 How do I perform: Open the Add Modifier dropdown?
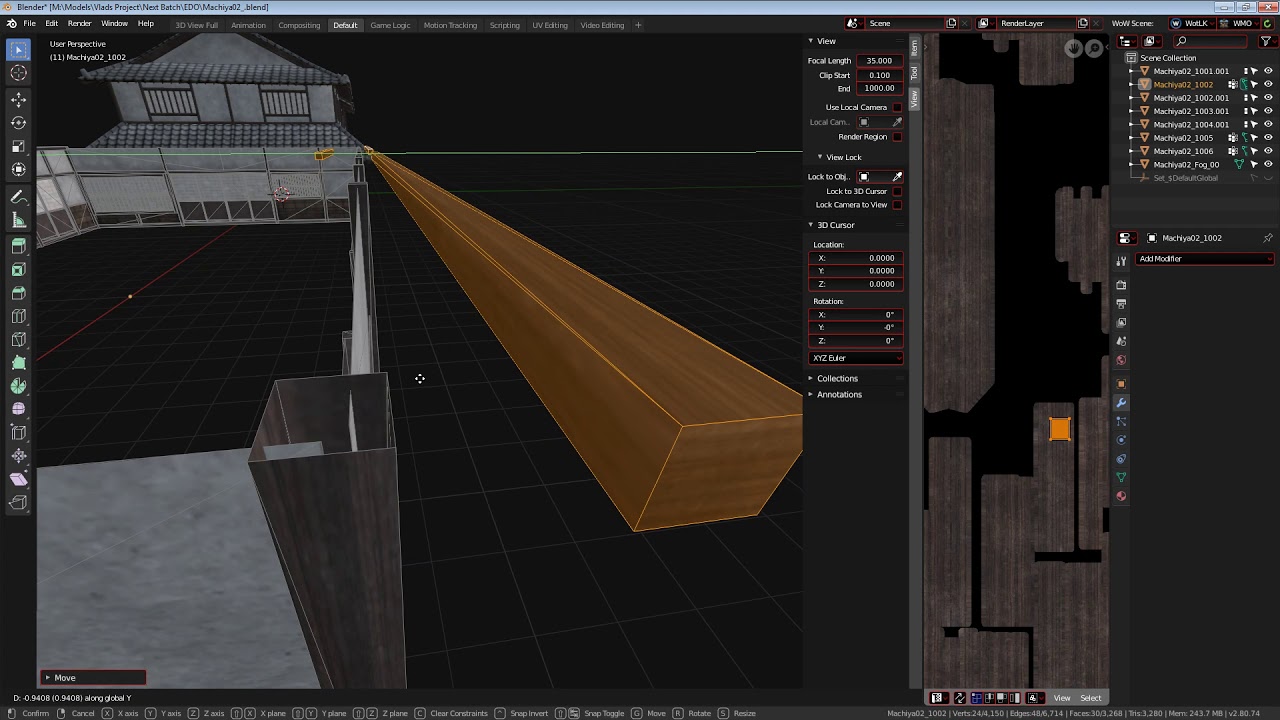click(x=1204, y=259)
